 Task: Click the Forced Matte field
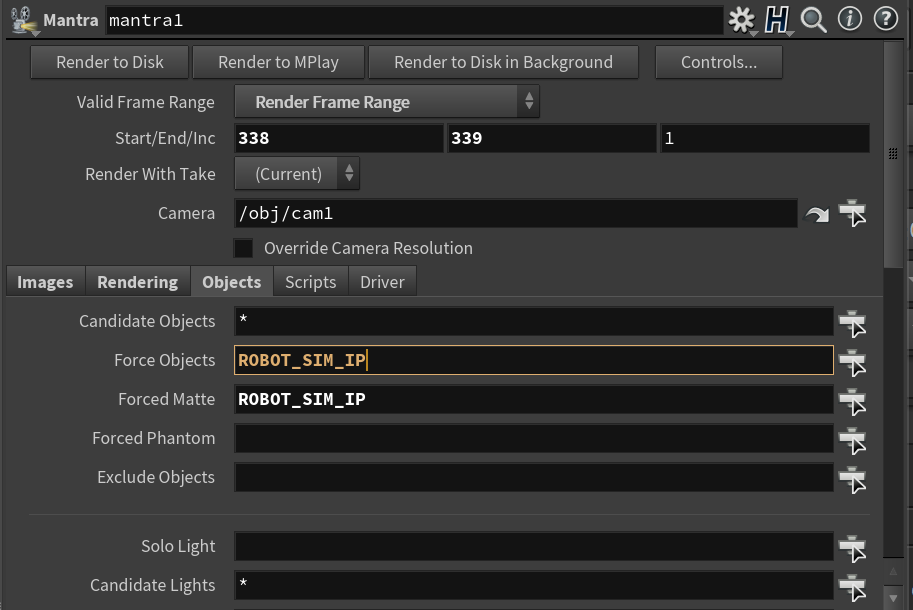click(534, 399)
